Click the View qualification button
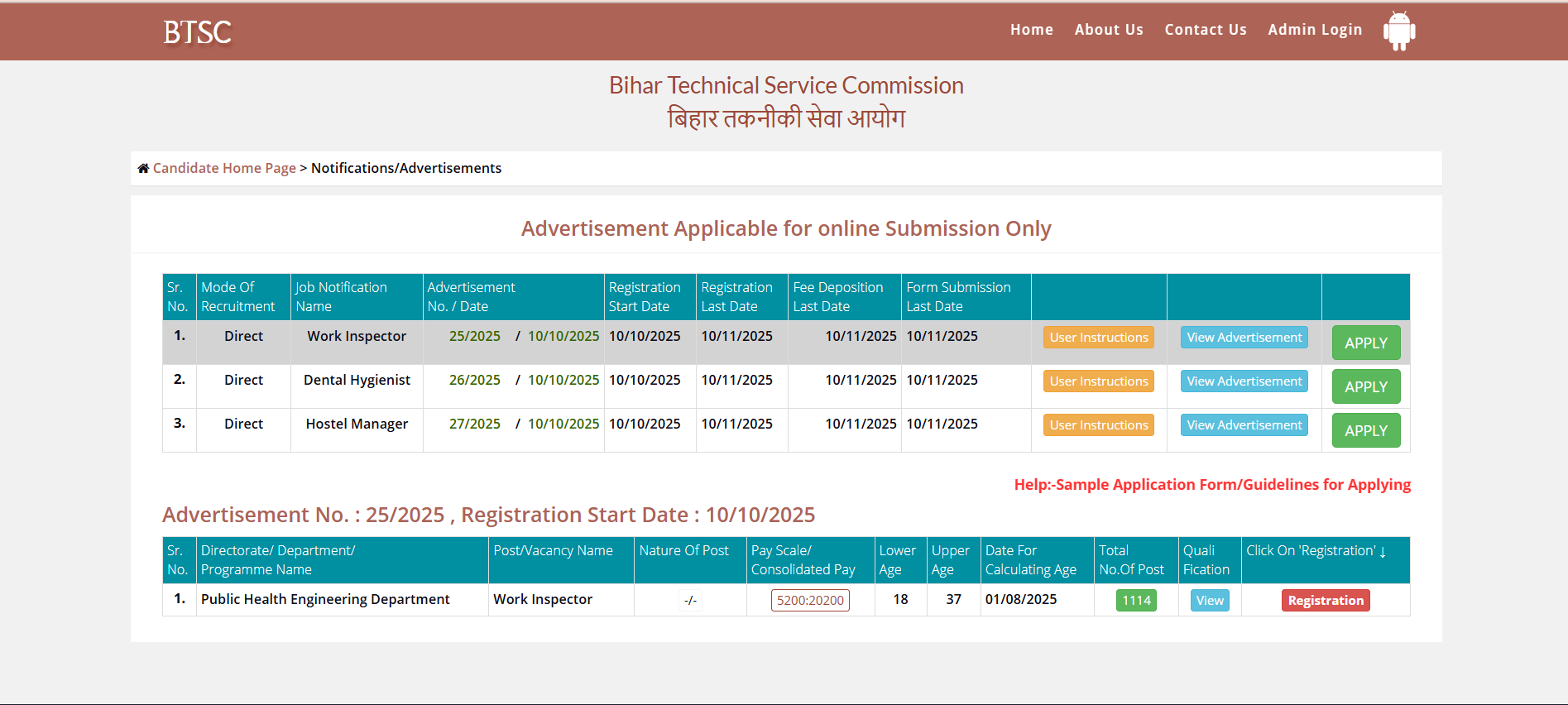 pyautogui.click(x=1209, y=601)
